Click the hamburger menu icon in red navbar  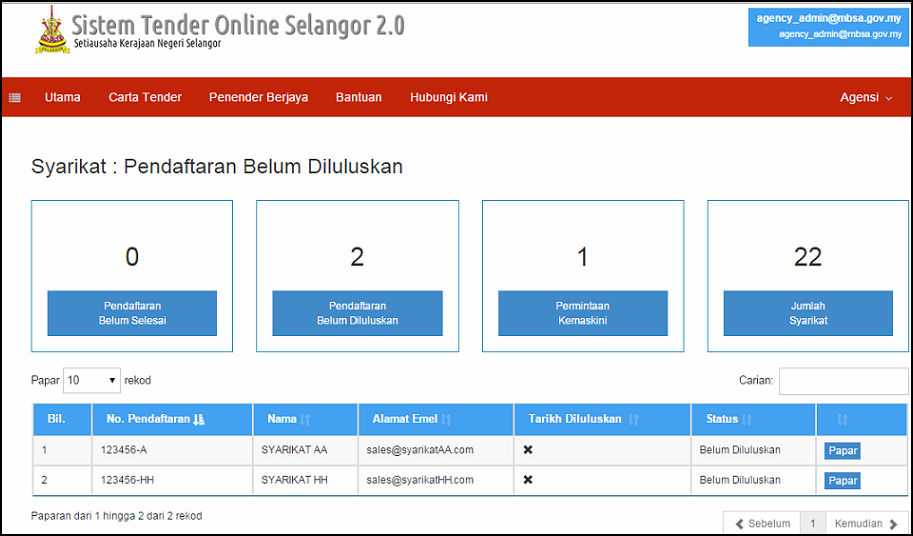coord(15,98)
